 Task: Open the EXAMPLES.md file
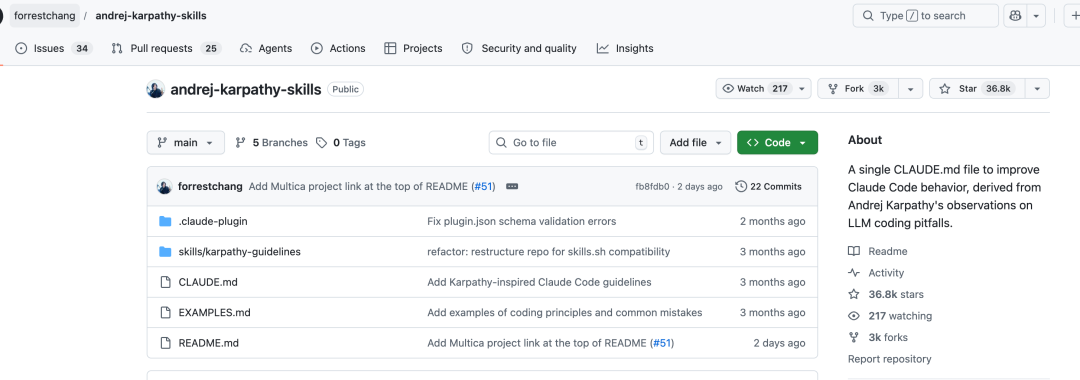(214, 312)
